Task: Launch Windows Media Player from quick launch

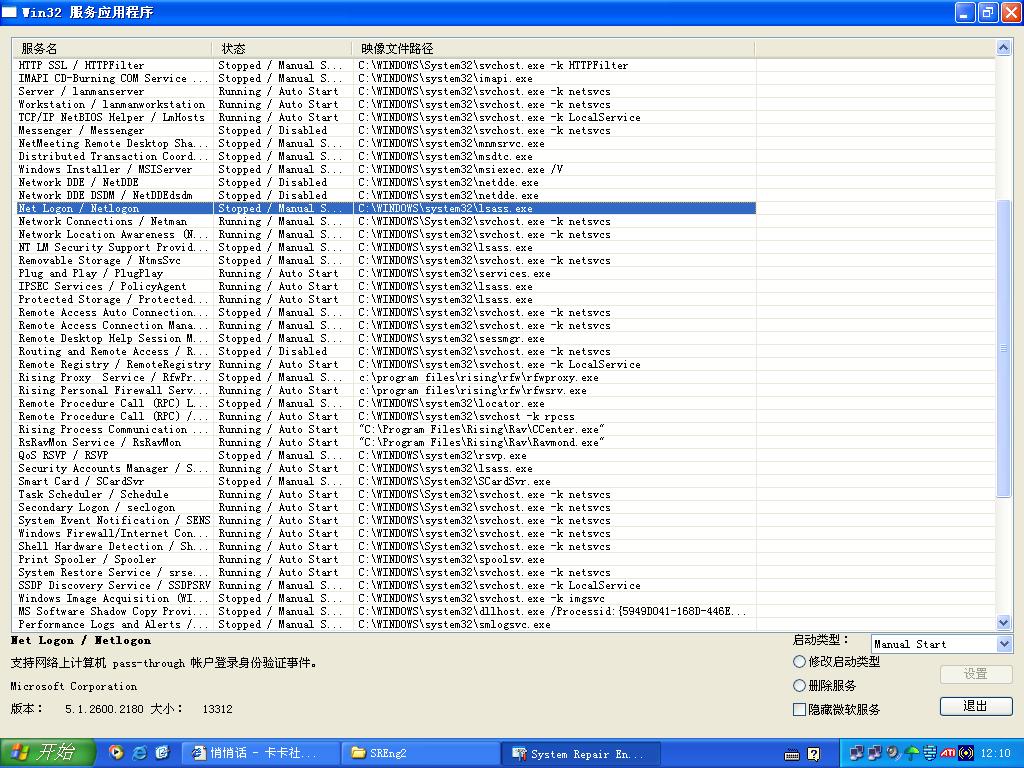Action: [116, 753]
